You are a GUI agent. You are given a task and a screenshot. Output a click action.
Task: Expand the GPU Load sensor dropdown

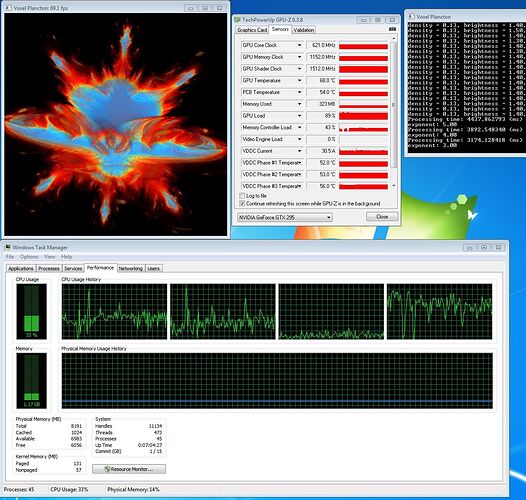[299, 116]
